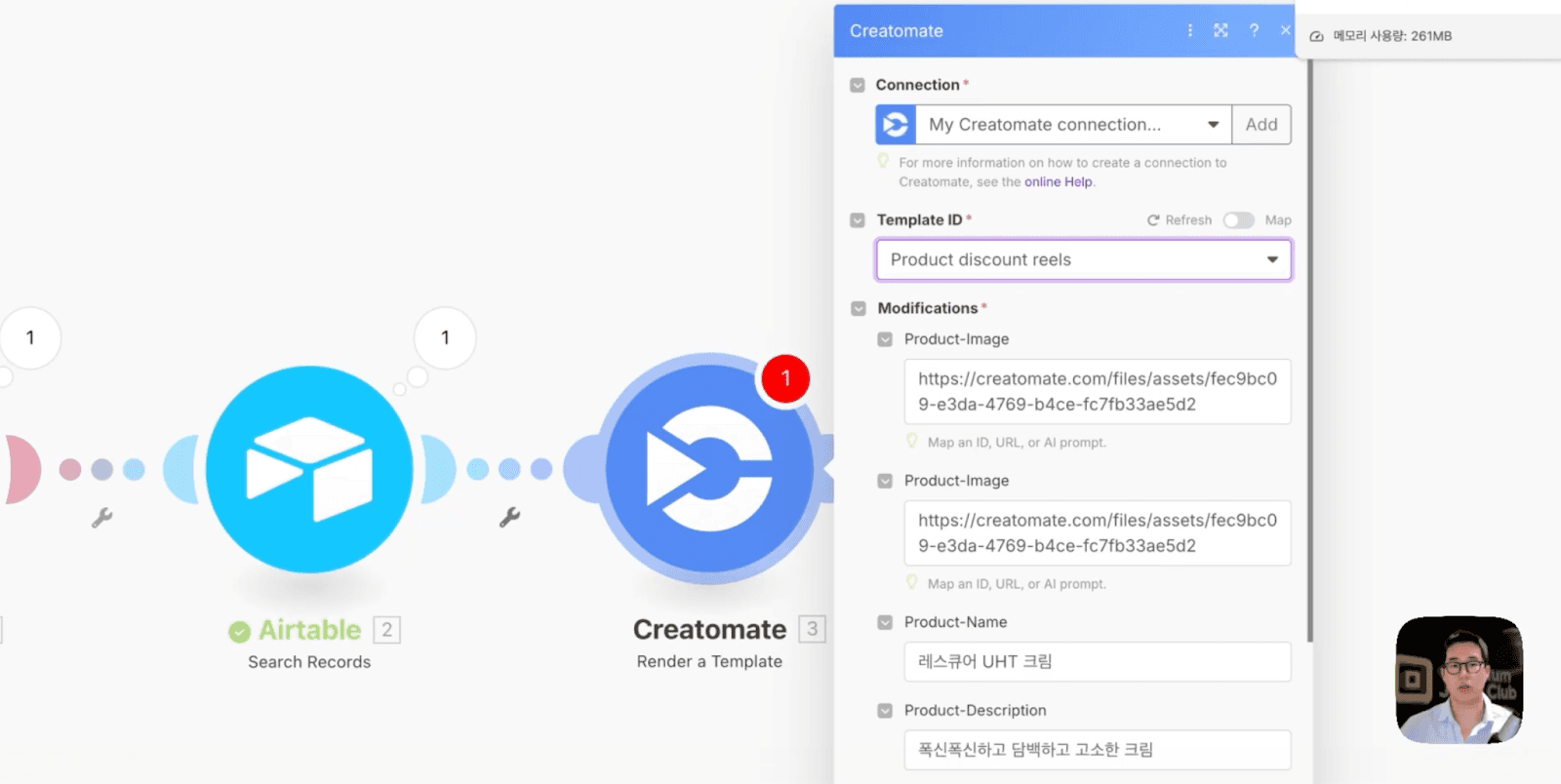1561x784 pixels.
Task: Click the memory usage 261MB text
Action: pos(1392,36)
